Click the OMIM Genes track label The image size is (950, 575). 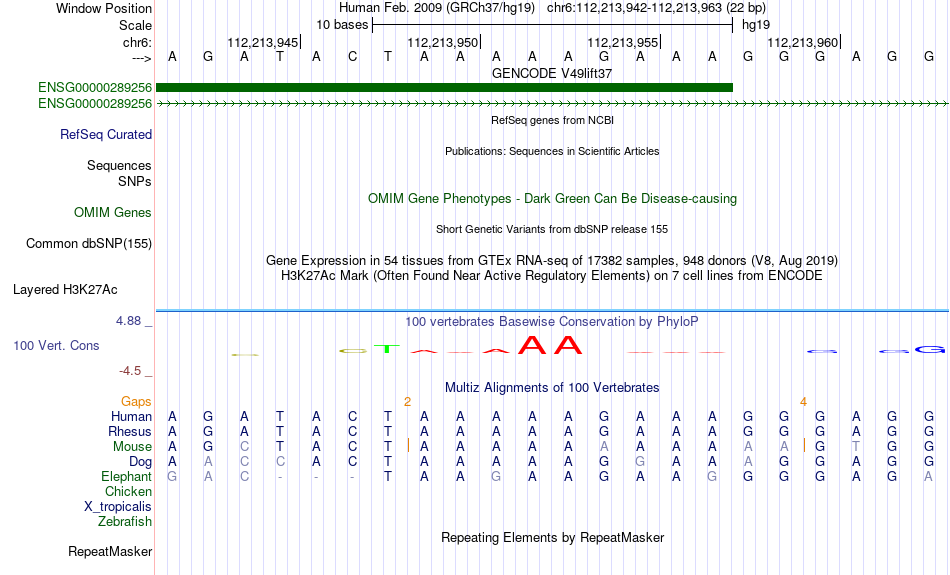coord(113,213)
